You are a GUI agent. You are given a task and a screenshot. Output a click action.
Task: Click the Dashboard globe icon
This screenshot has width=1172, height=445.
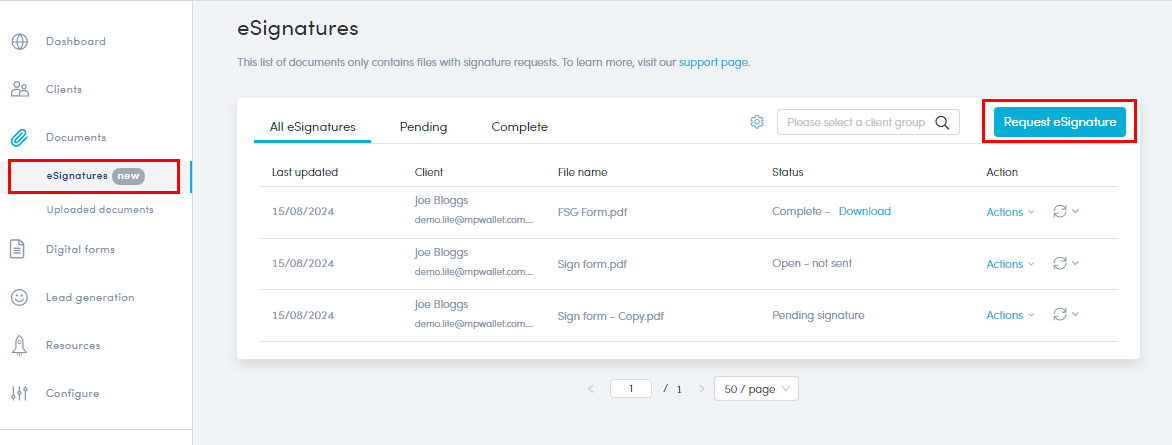pyautogui.click(x=19, y=42)
